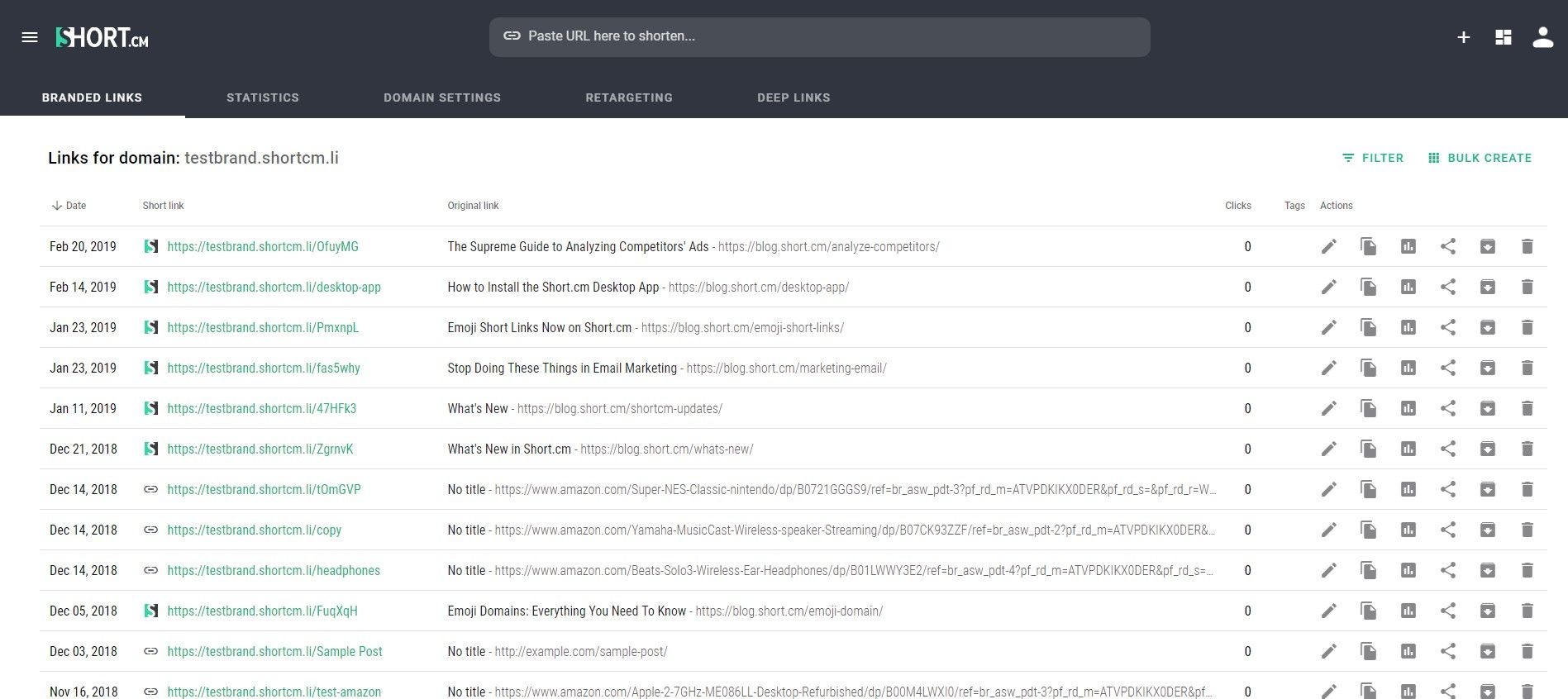Archive the PmxnpL short link
This screenshot has width=1568, height=699.
(1487, 327)
